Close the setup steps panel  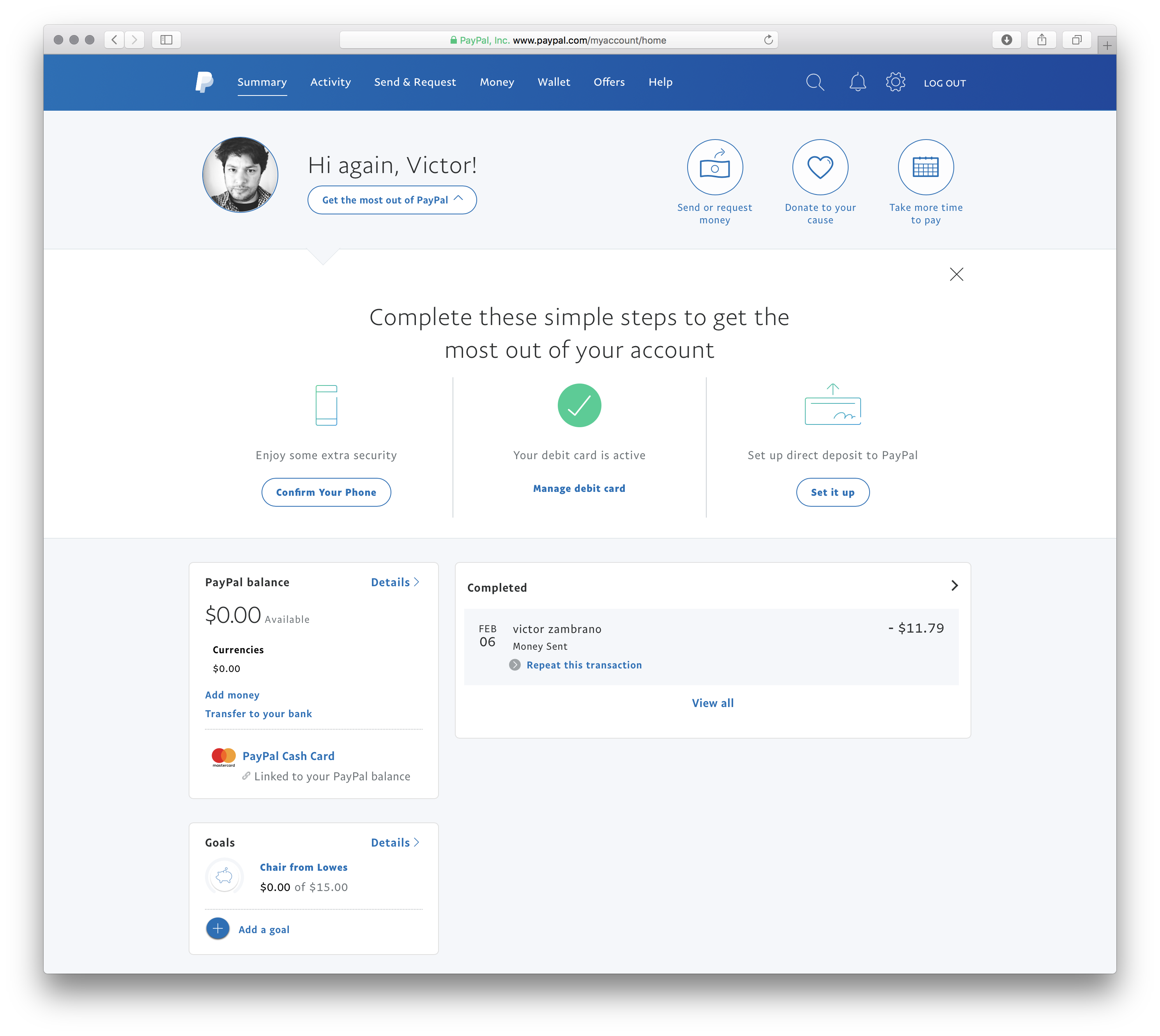[956, 274]
